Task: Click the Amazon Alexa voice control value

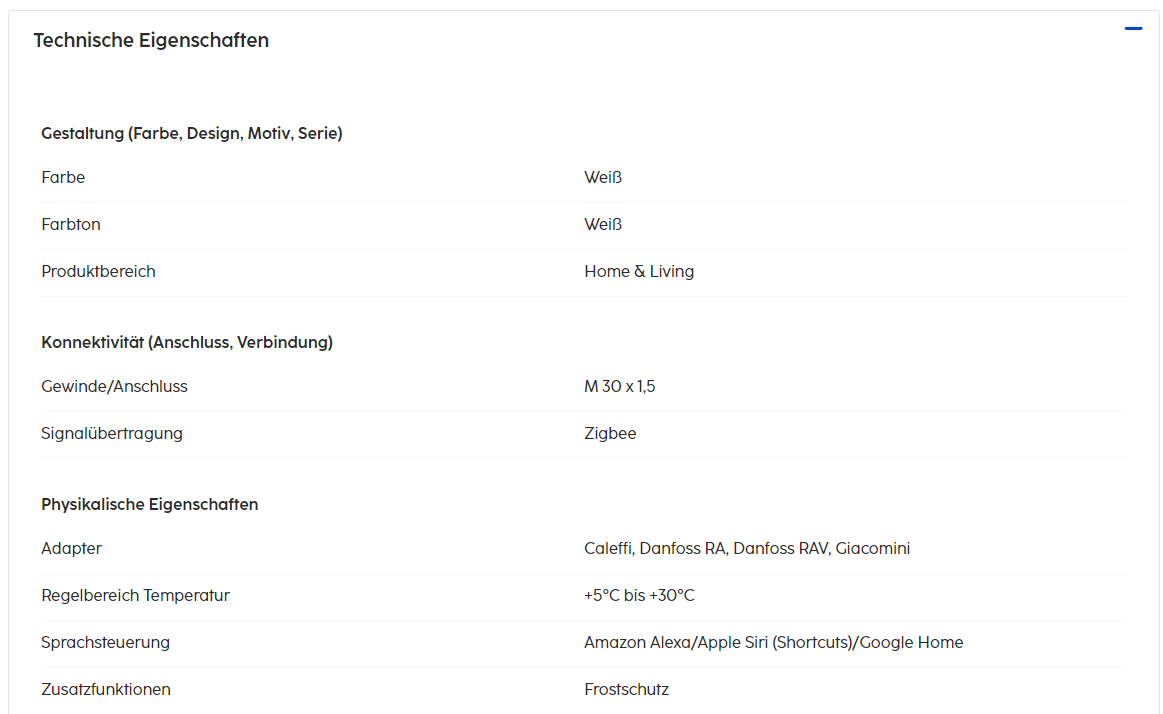Action: (773, 642)
